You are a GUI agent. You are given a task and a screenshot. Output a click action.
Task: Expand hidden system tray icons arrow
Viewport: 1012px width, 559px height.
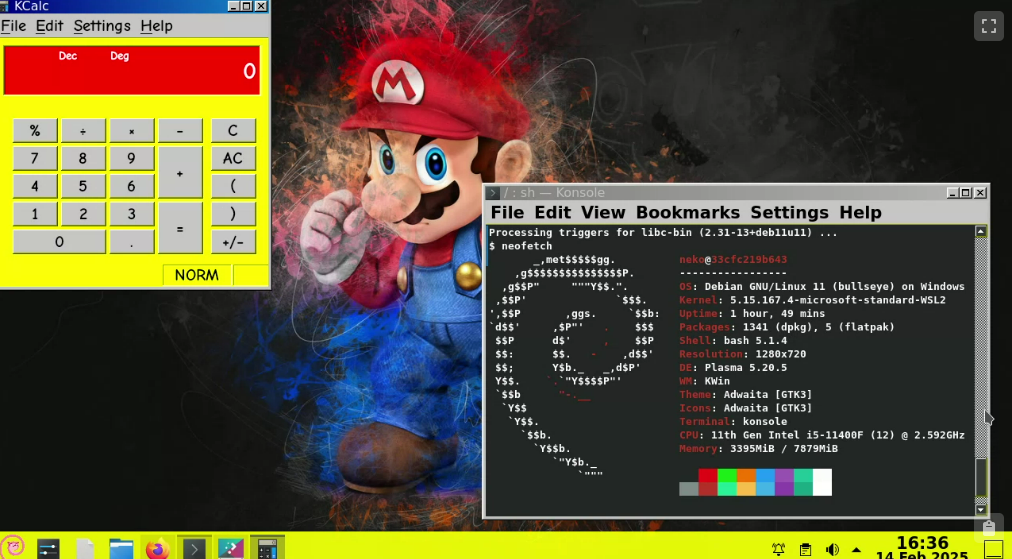click(856, 550)
